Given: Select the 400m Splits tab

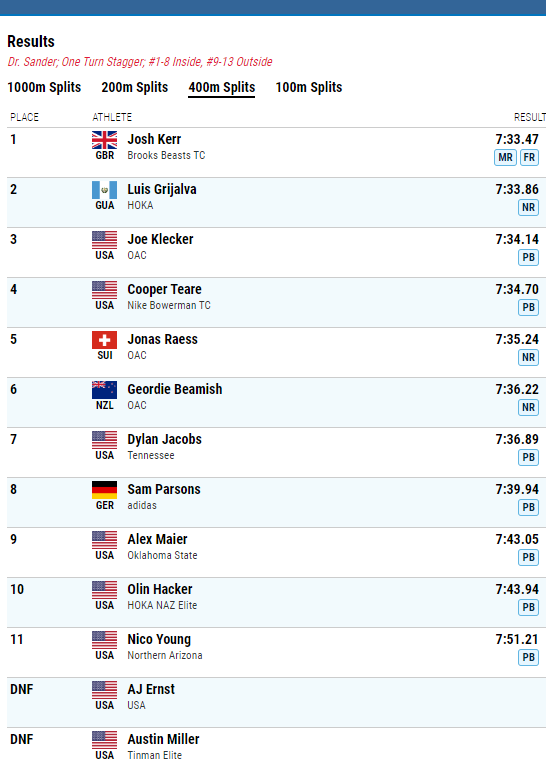Looking at the screenshot, I should click(222, 87).
